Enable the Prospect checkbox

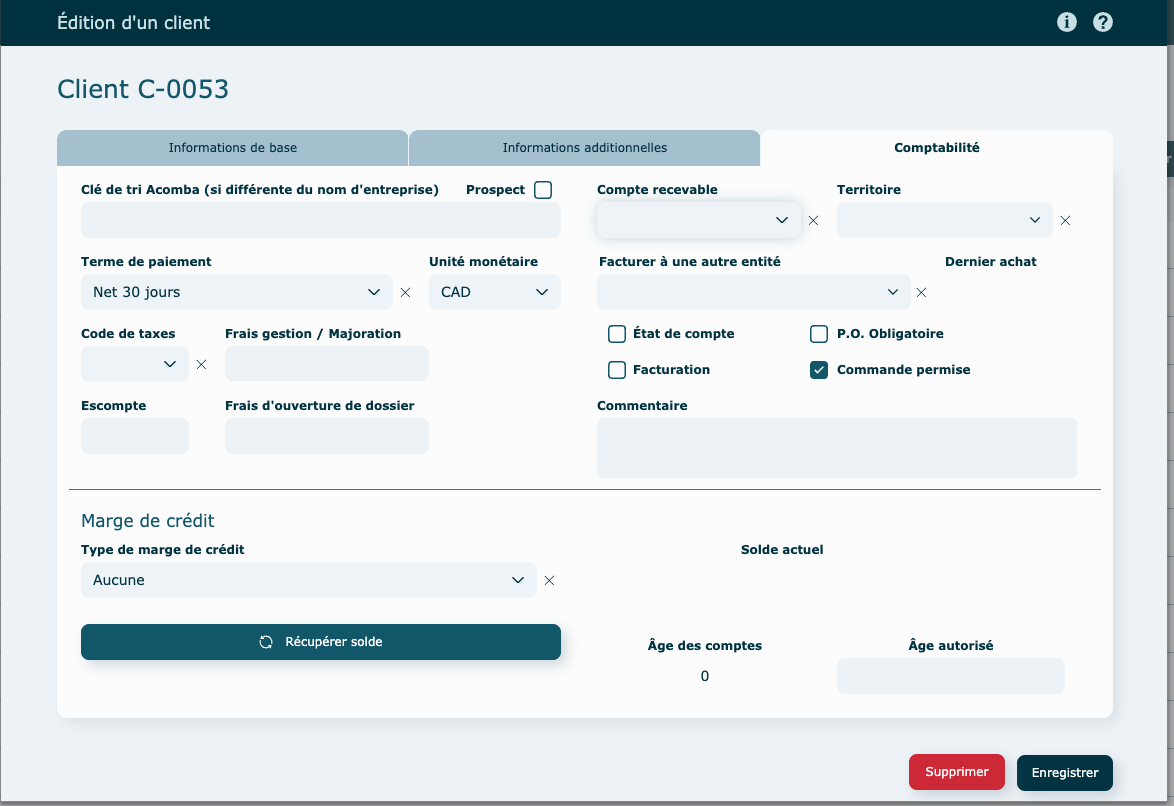point(543,190)
